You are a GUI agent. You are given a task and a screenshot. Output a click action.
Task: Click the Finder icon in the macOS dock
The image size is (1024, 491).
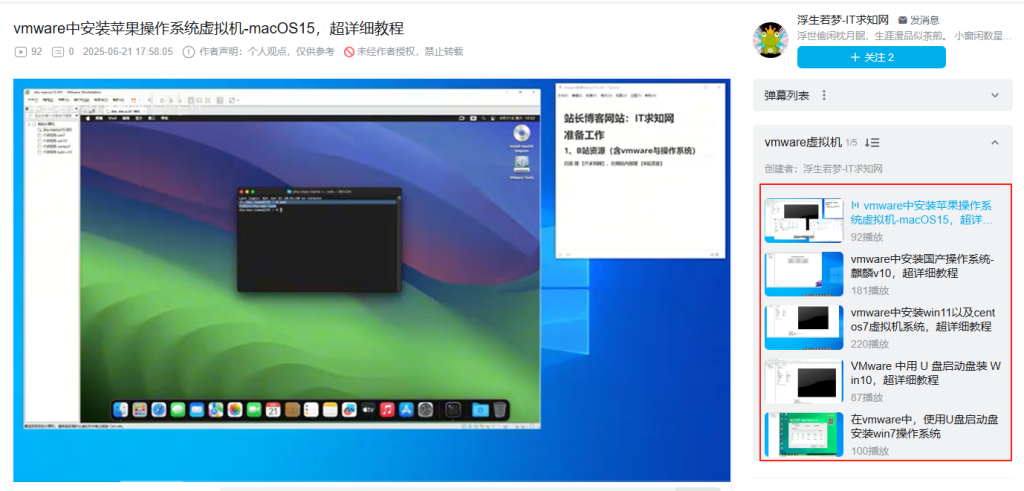click(x=121, y=409)
